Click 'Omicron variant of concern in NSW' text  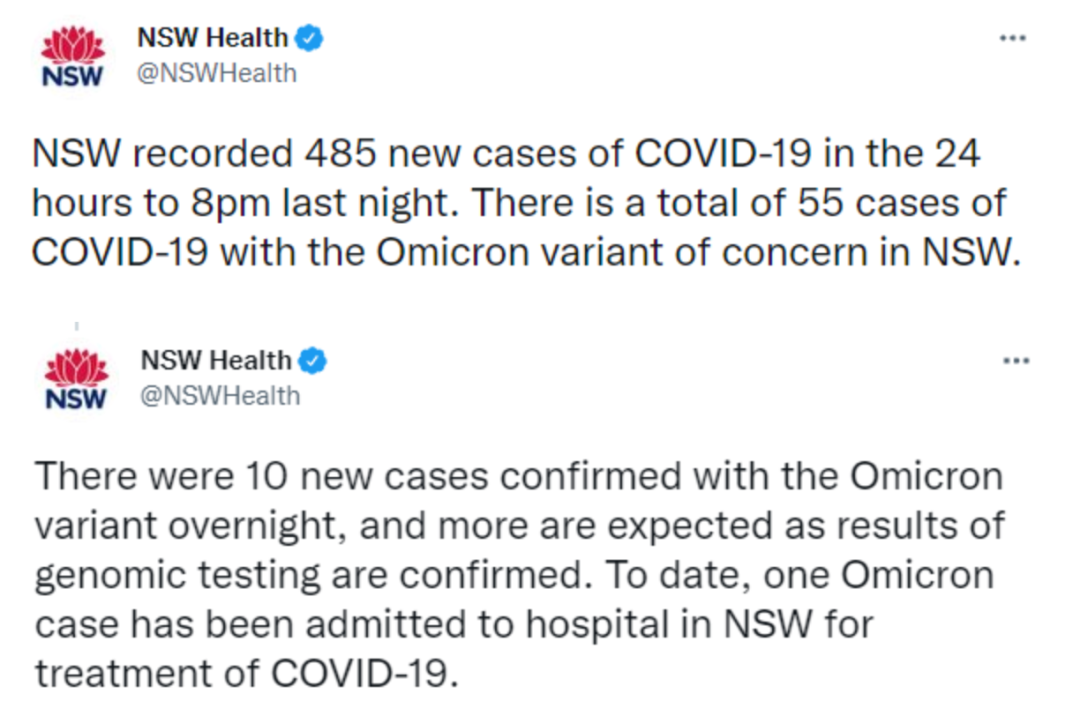(698, 253)
